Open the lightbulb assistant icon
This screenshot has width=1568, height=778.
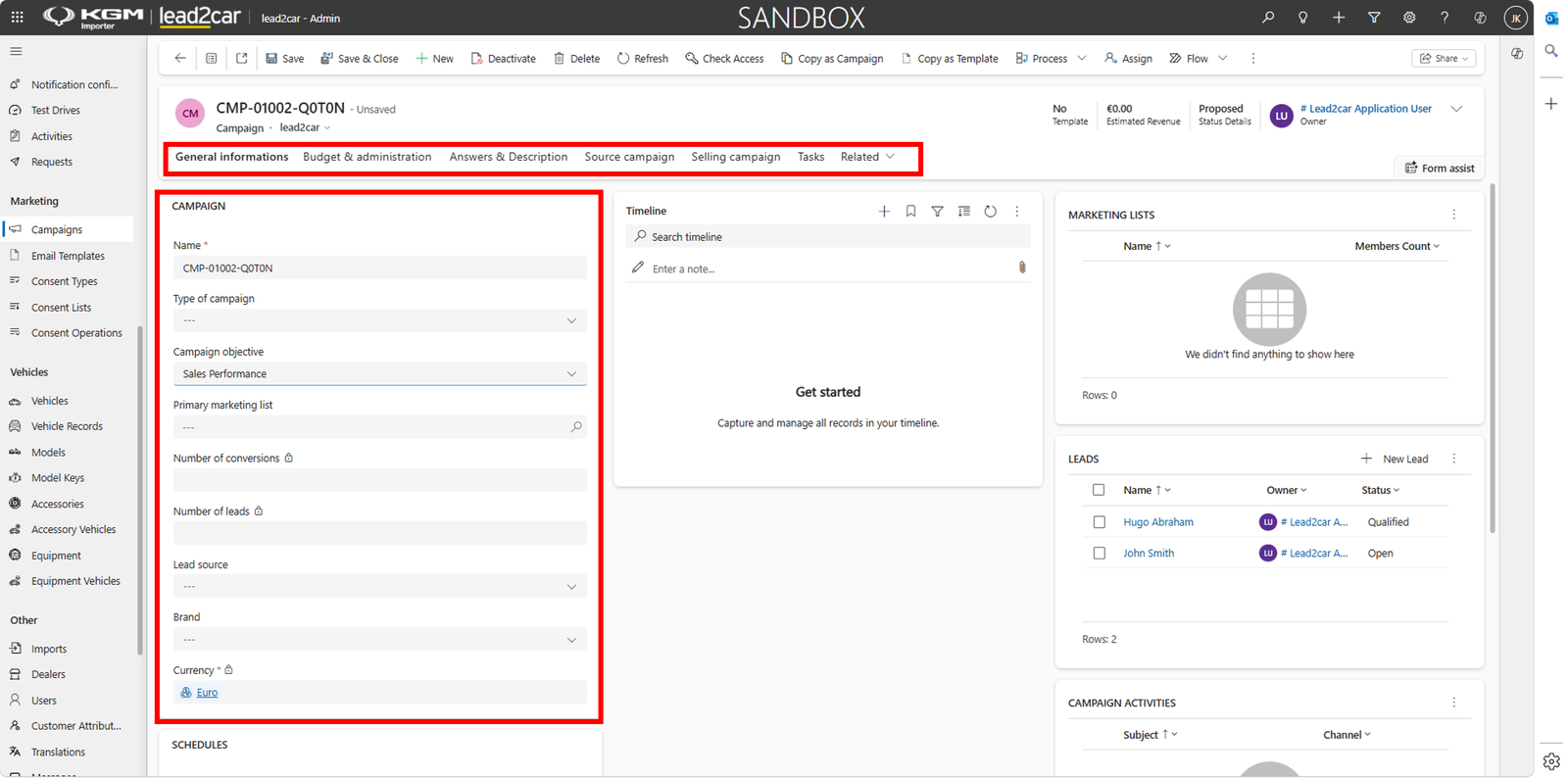pyautogui.click(x=1303, y=18)
